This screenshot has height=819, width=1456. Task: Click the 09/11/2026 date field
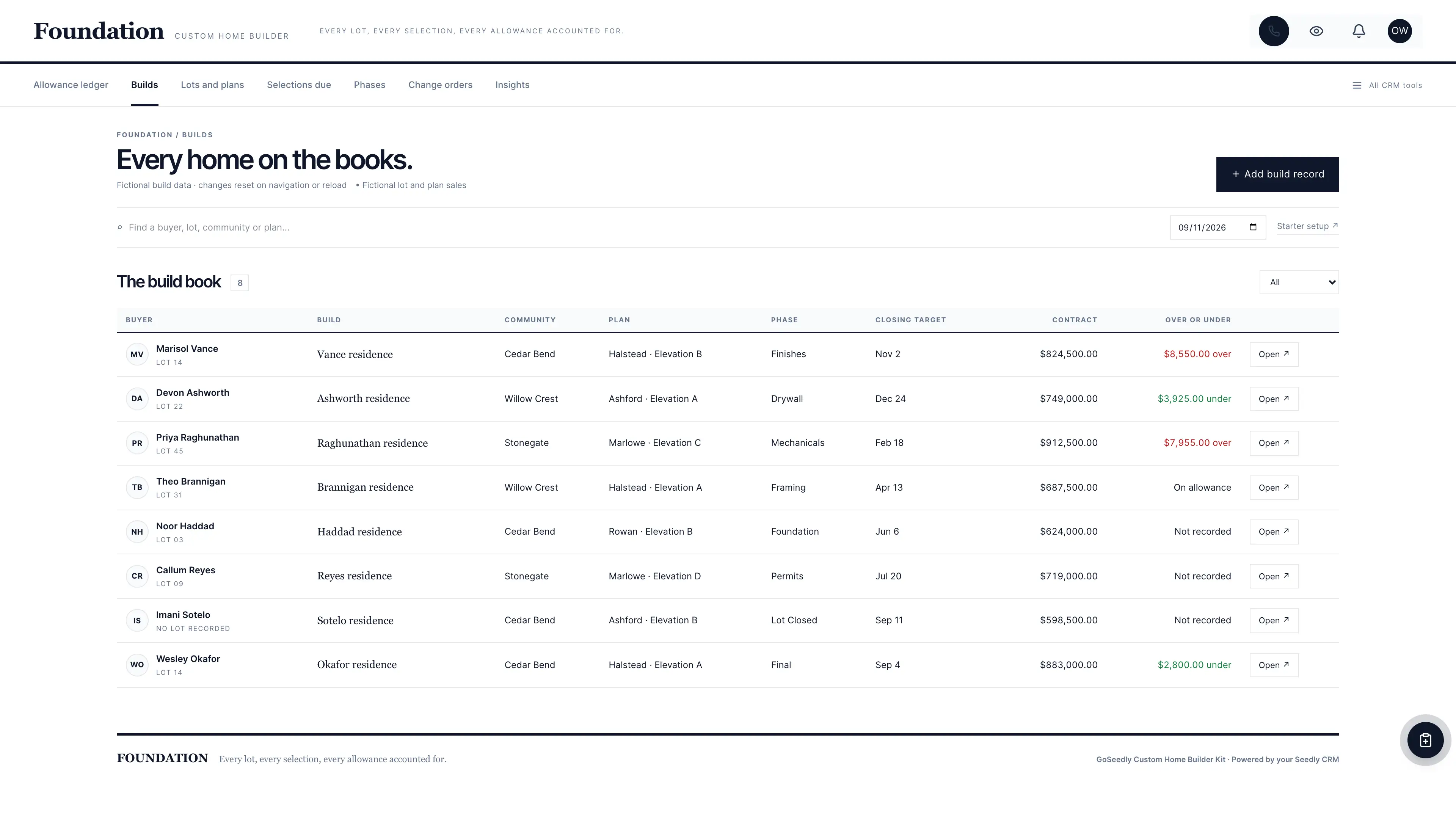click(x=1218, y=227)
